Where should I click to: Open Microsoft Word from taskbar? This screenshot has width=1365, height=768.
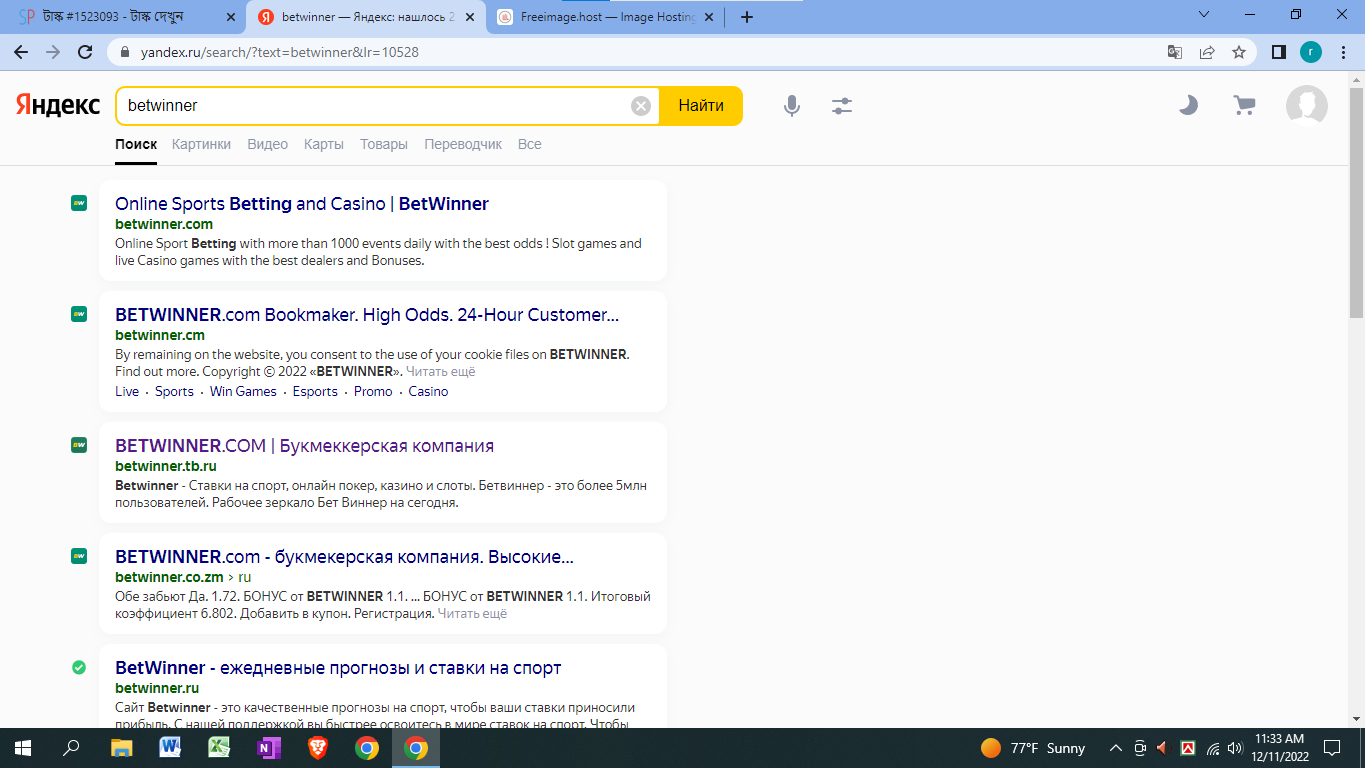(x=170, y=747)
